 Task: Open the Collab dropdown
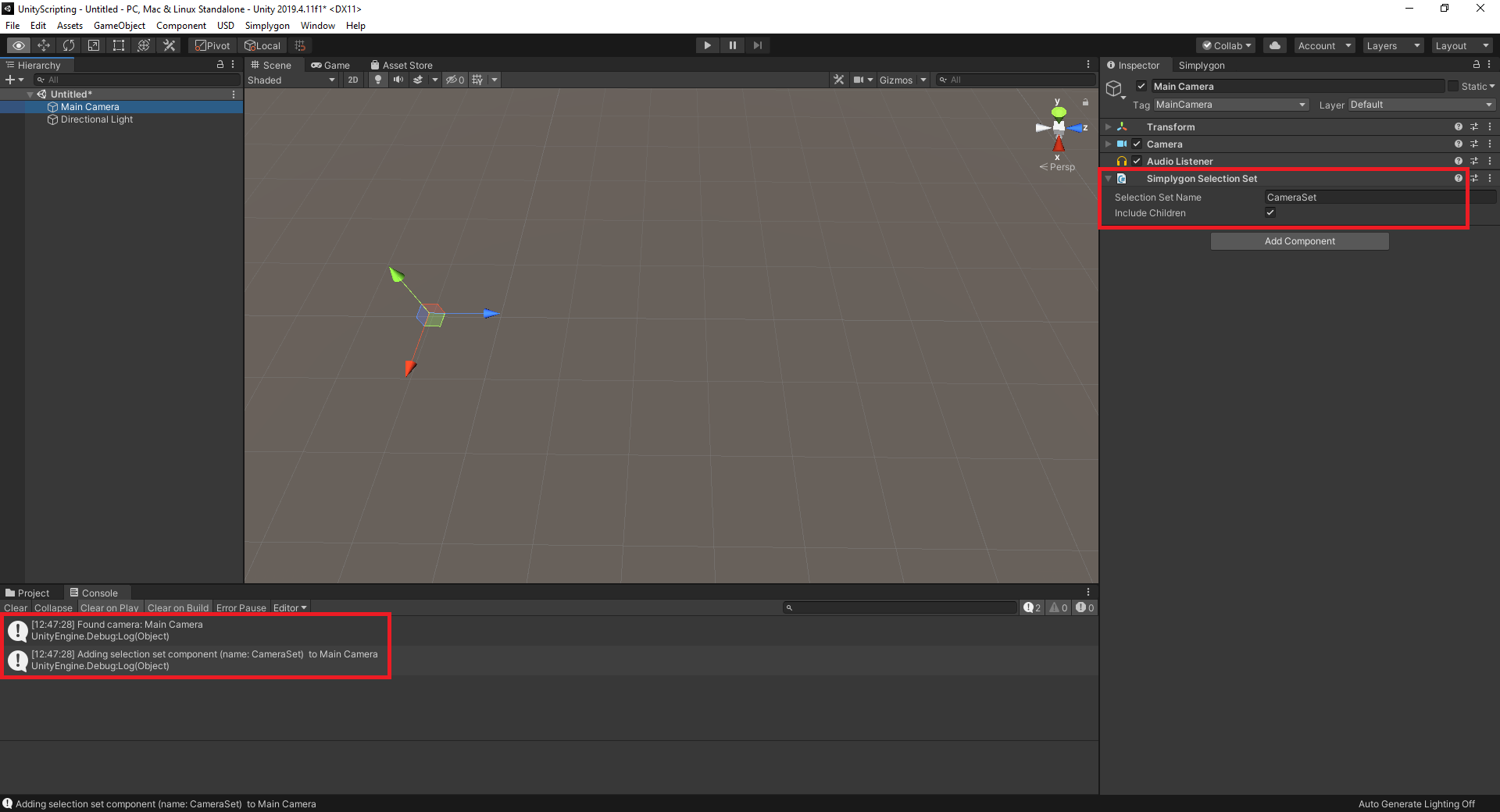[1227, 45]
